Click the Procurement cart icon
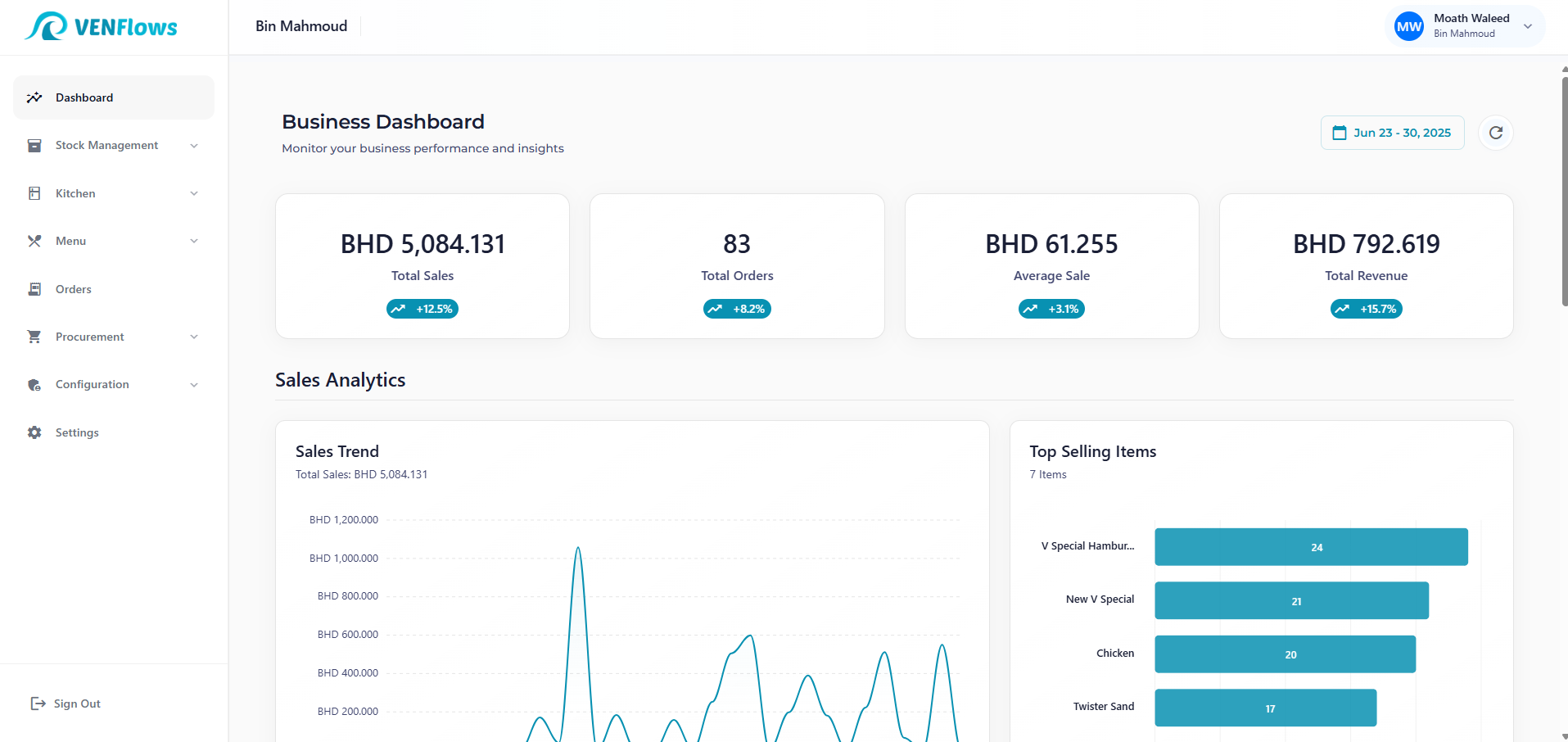The image size is (1568, 742). pos(34,337)
